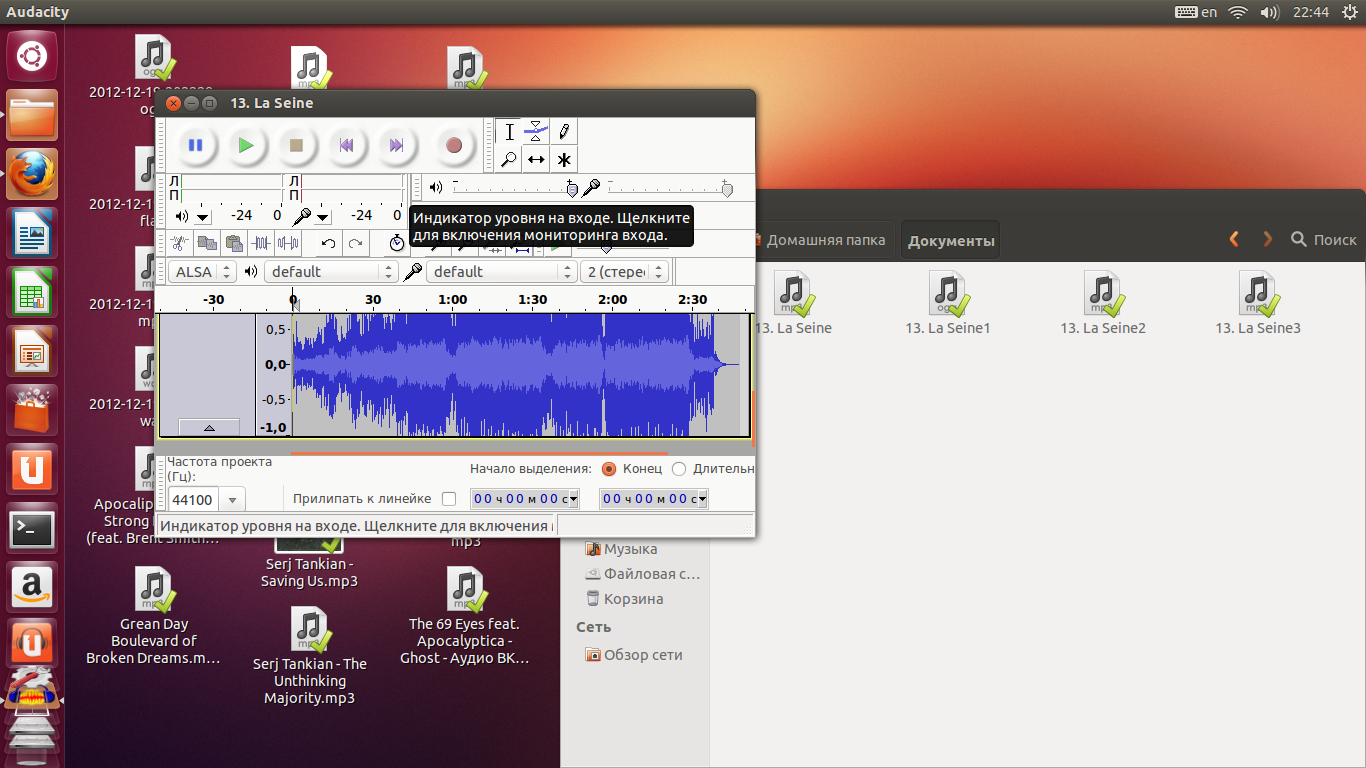Start playback with the green Play button

[246, 146]
